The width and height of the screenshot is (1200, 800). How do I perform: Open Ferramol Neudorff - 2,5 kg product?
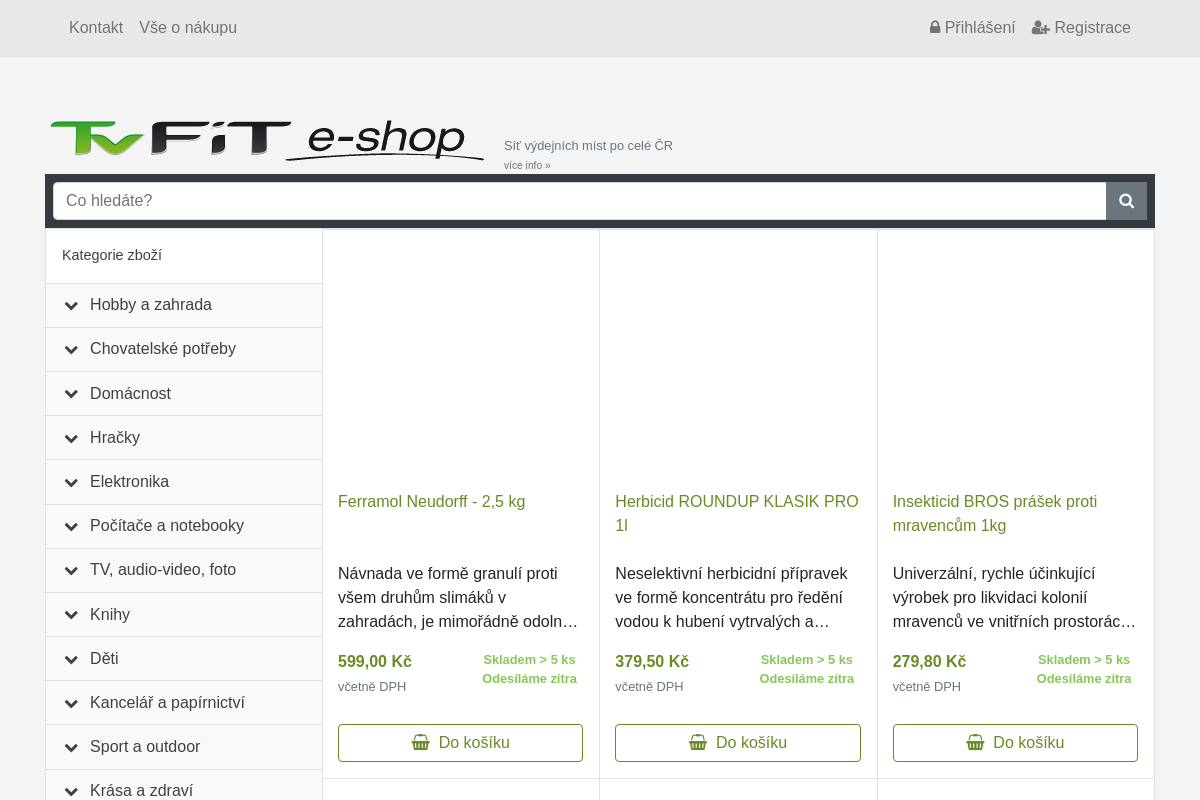click(431, 501)
